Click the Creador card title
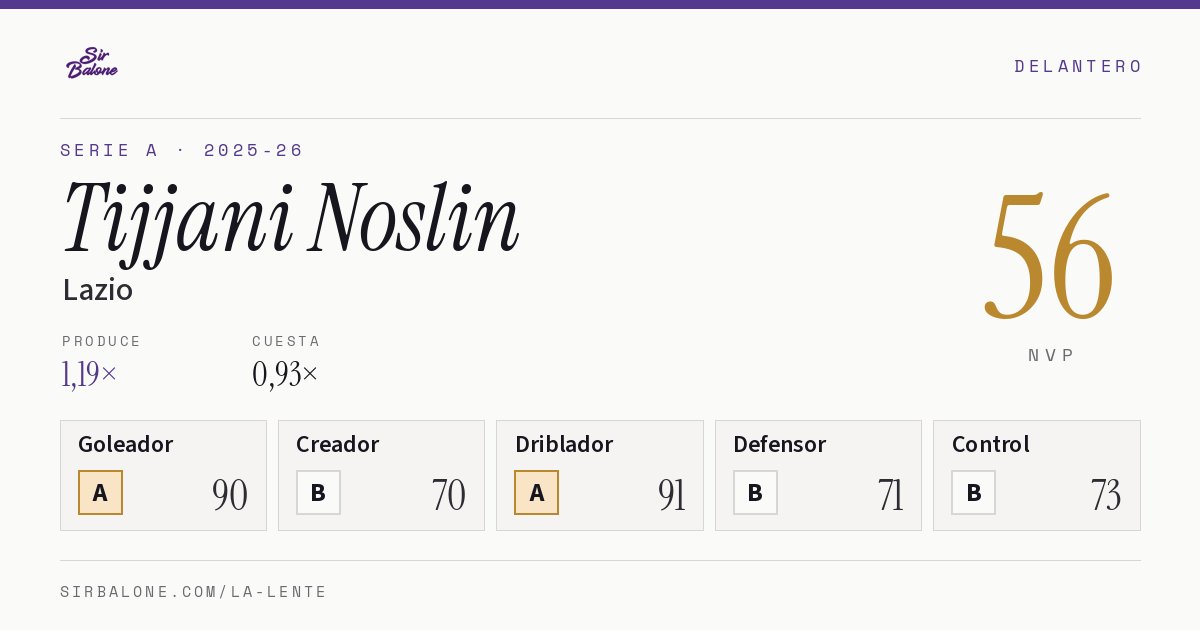Viewport: 1200px width, 630px height. click(x=338, y=444)
